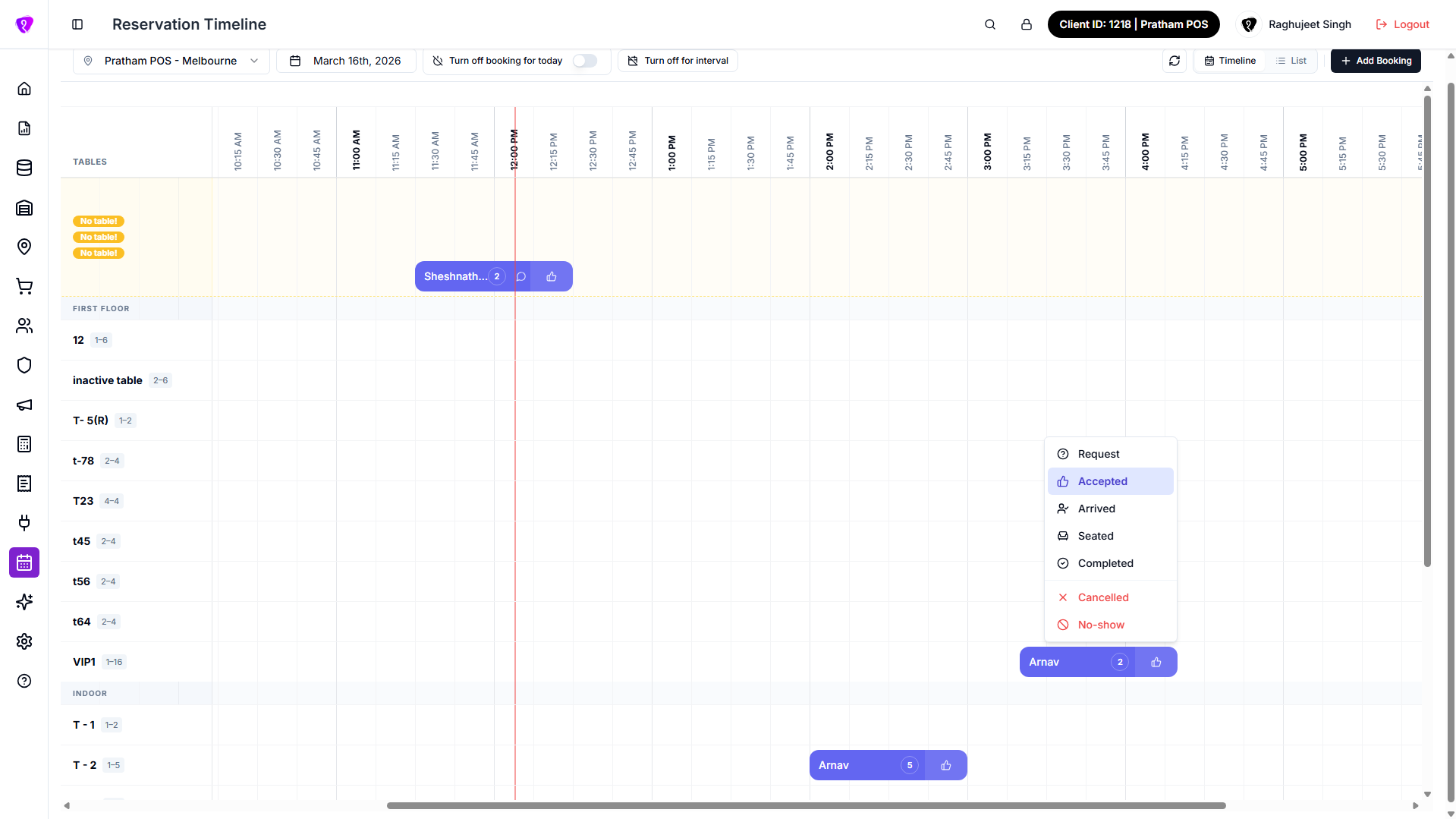Select Request status in menu

1111,454
